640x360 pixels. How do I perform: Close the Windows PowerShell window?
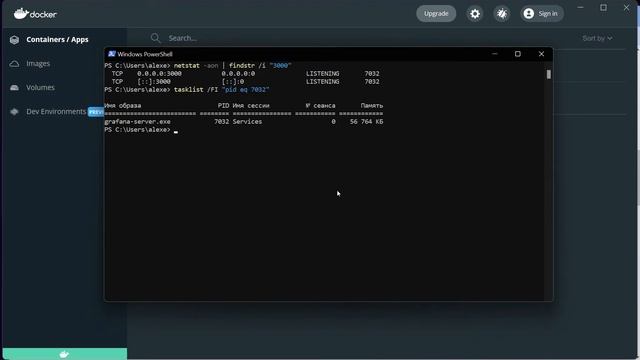(541, 54)
